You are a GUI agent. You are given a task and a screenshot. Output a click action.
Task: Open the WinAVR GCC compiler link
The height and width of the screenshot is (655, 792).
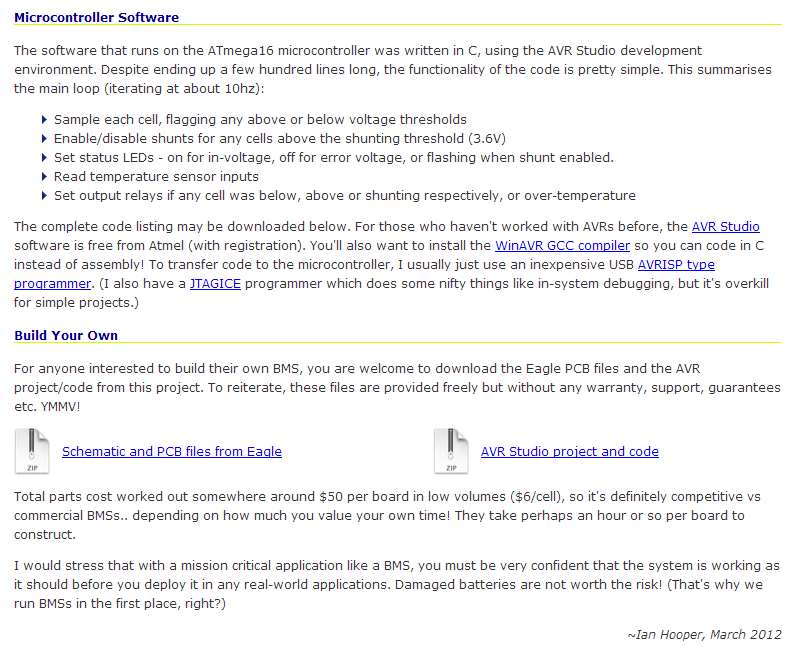[562, 246]
